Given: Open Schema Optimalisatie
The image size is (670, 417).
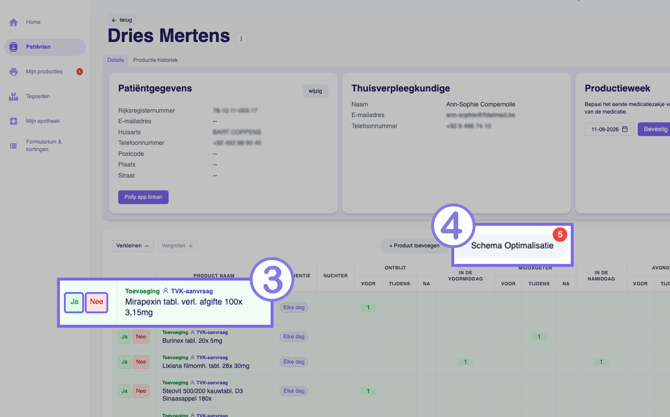Looking at the screenshot, I should pyautogui.click(x=512, y=246).
